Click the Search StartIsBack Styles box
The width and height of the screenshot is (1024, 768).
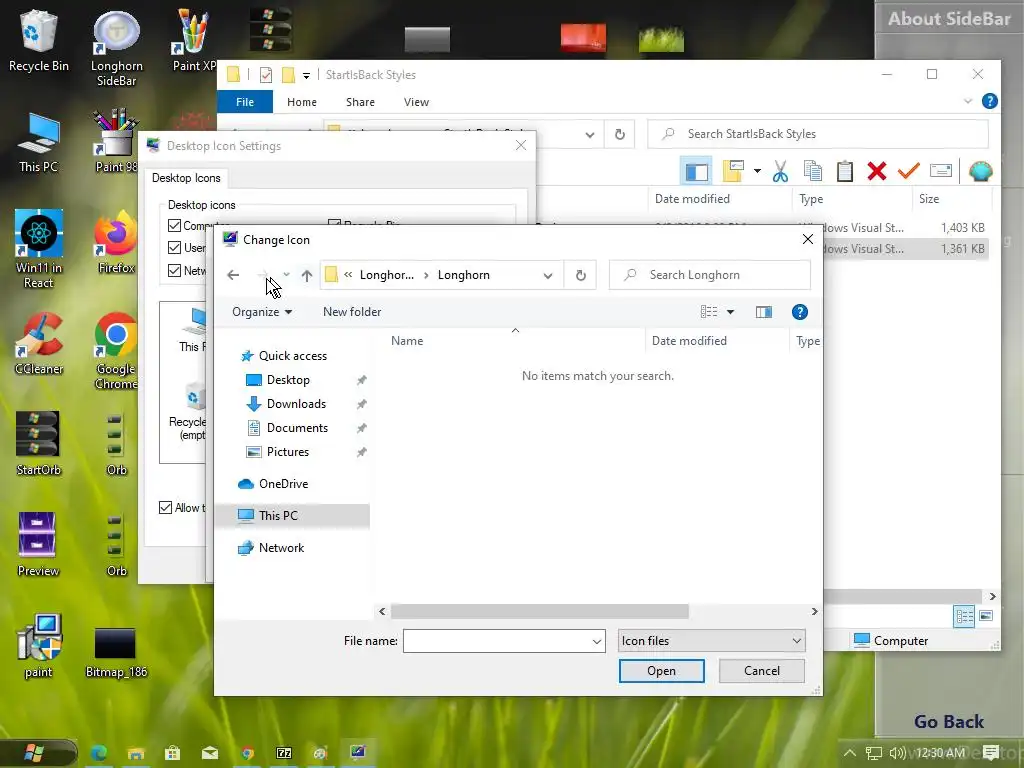(818, 134)
